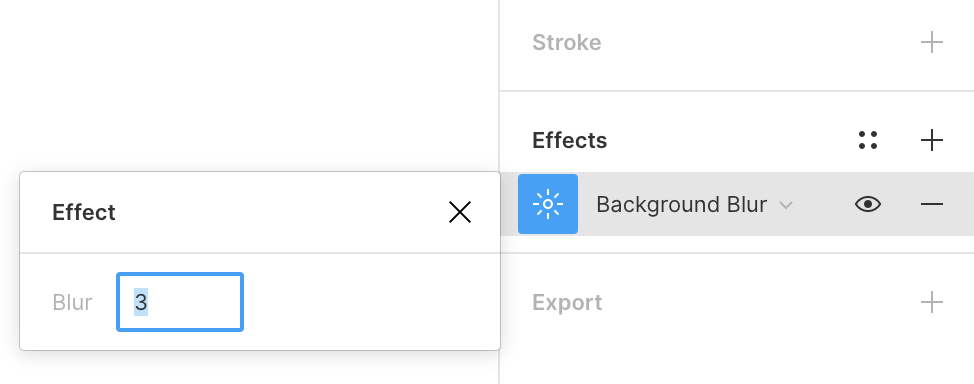Click the Effect popup title

(x=84, y=213)
